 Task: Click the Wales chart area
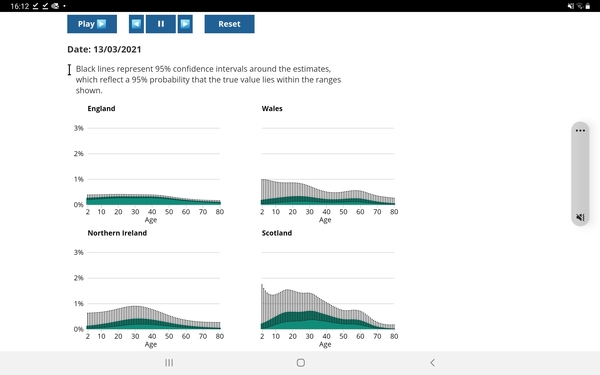[328, 166]
